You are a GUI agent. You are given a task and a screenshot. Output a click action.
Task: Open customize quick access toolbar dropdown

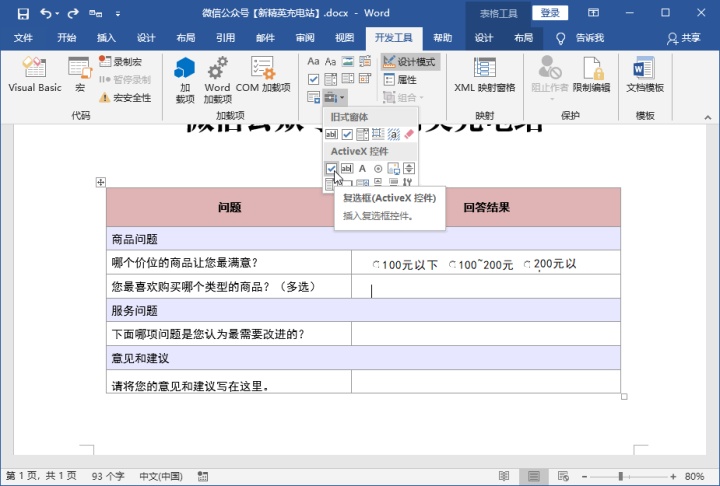(118, 14)
